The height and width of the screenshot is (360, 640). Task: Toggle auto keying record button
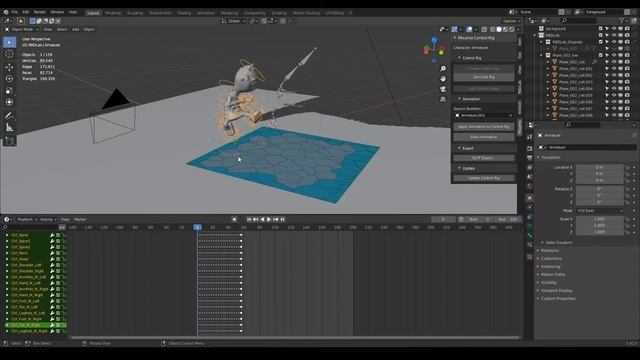click(x=234, y=220)
